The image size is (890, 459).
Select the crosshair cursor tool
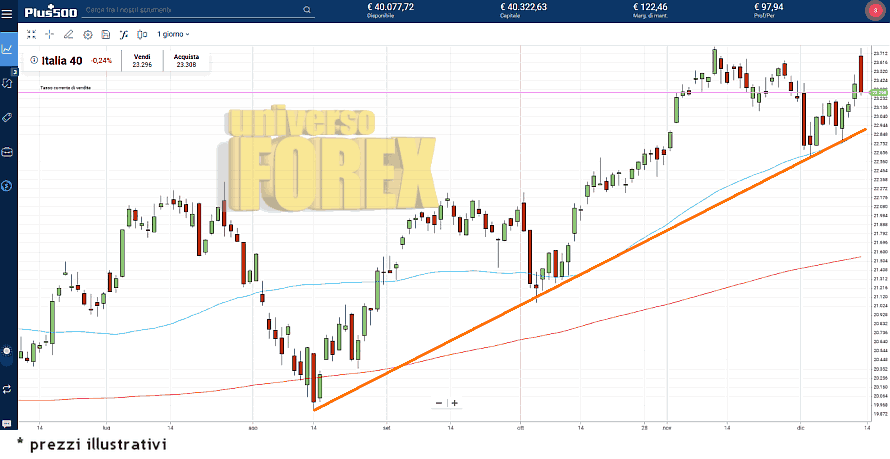pos(50,34)
